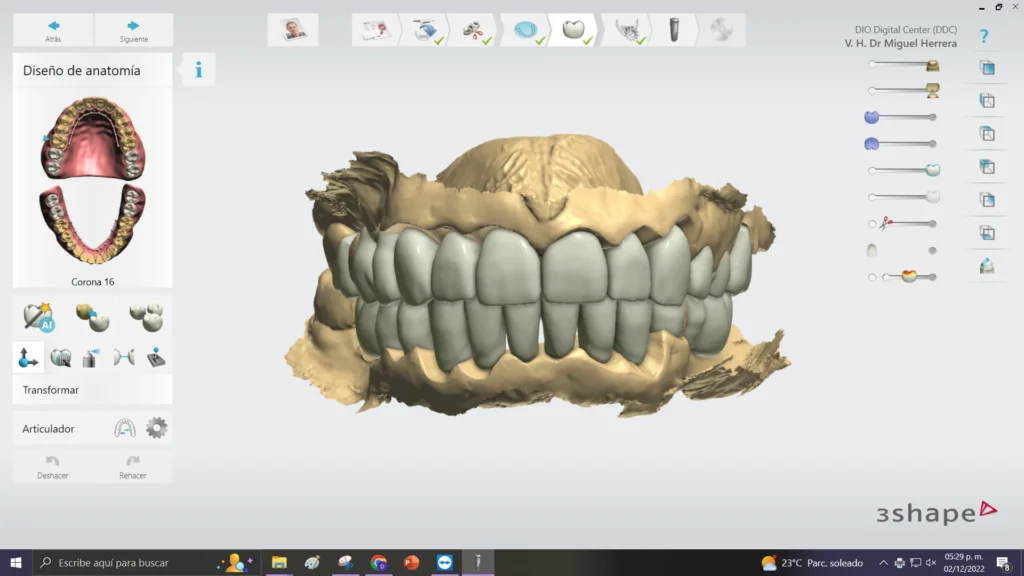The height and width of the screenshot is (576, 1024).
Task: Toggle the grey tooth shape visibility
Action: tap(872, 250)
